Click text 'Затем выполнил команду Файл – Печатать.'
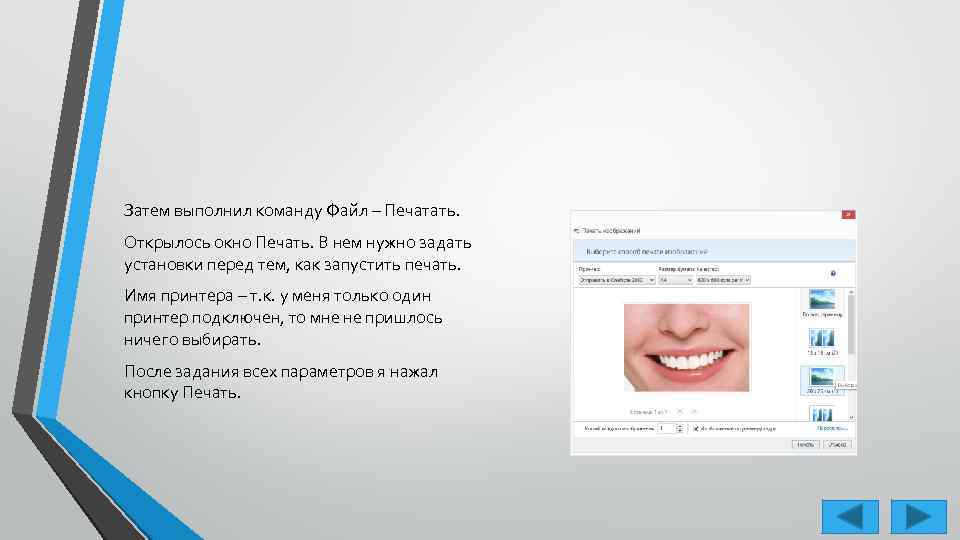 pyautogui.click(x=291, y=211)
